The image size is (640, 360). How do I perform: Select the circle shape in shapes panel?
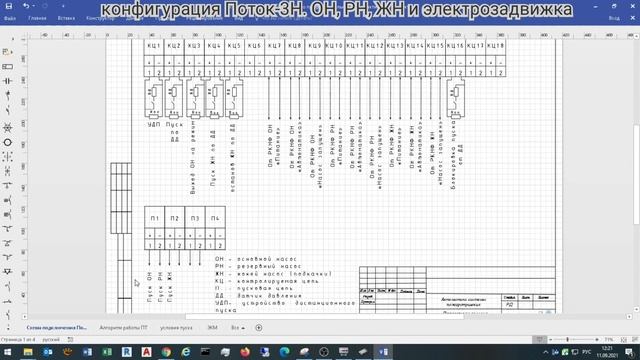[7, 142]
